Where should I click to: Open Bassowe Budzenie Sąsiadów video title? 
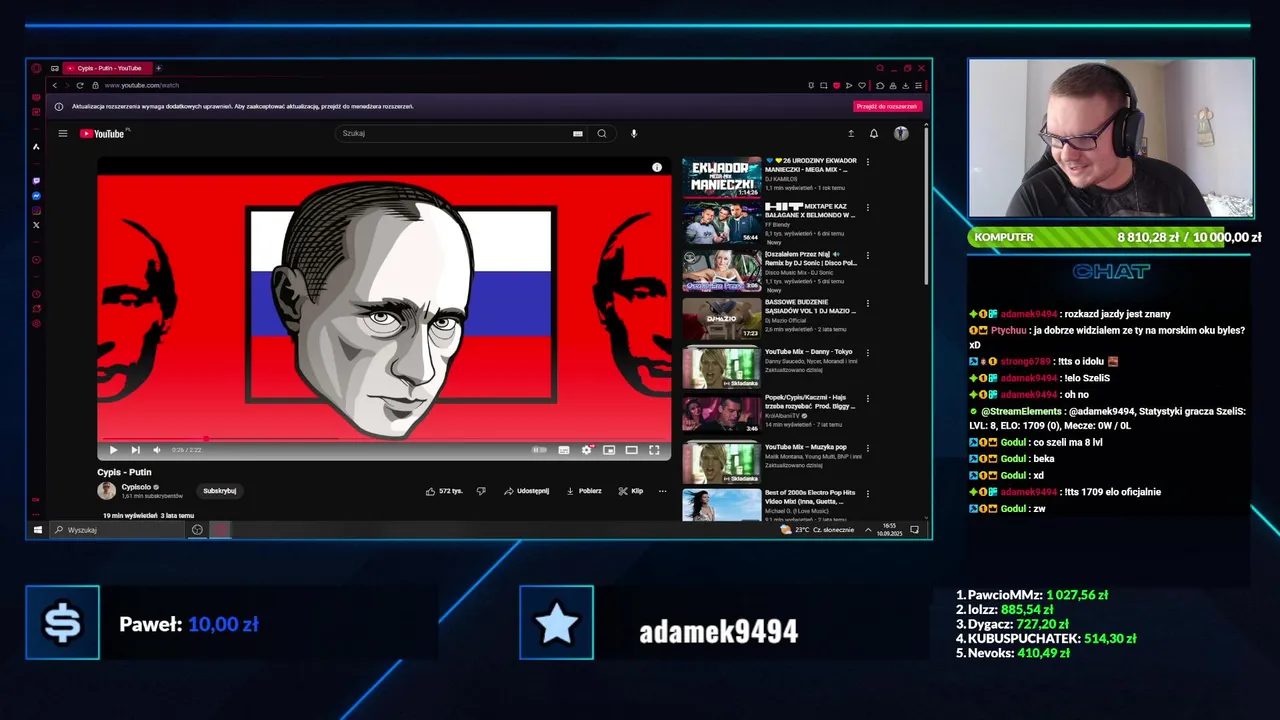[x=810, y=306]
